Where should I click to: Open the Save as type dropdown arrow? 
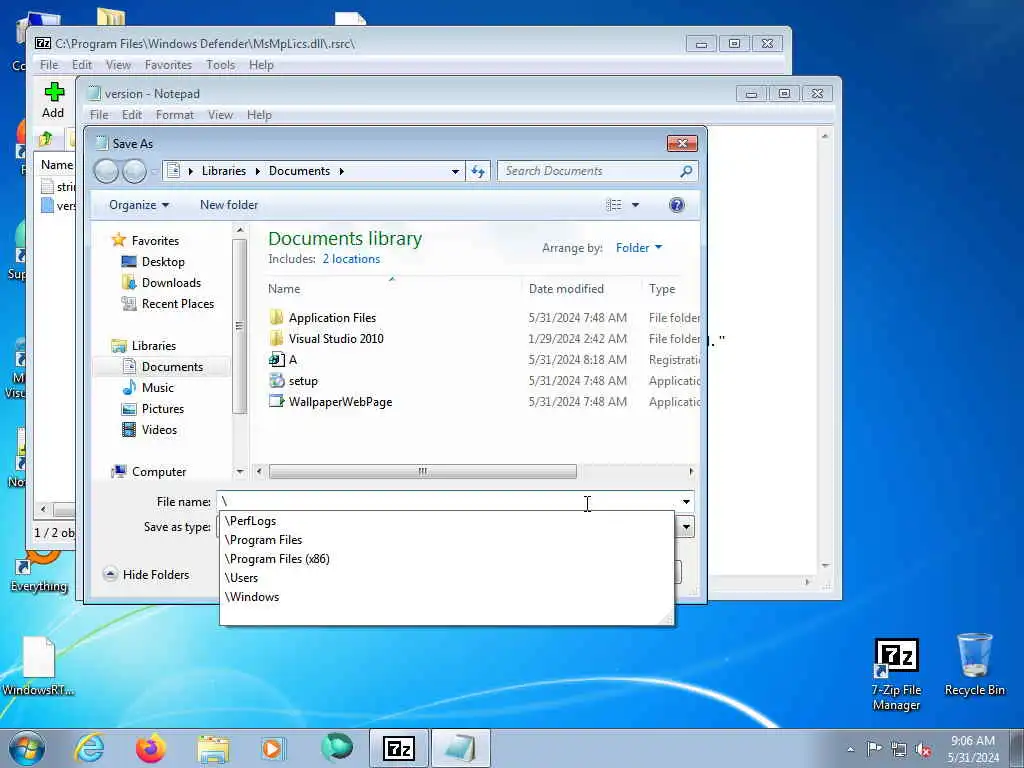686,527
